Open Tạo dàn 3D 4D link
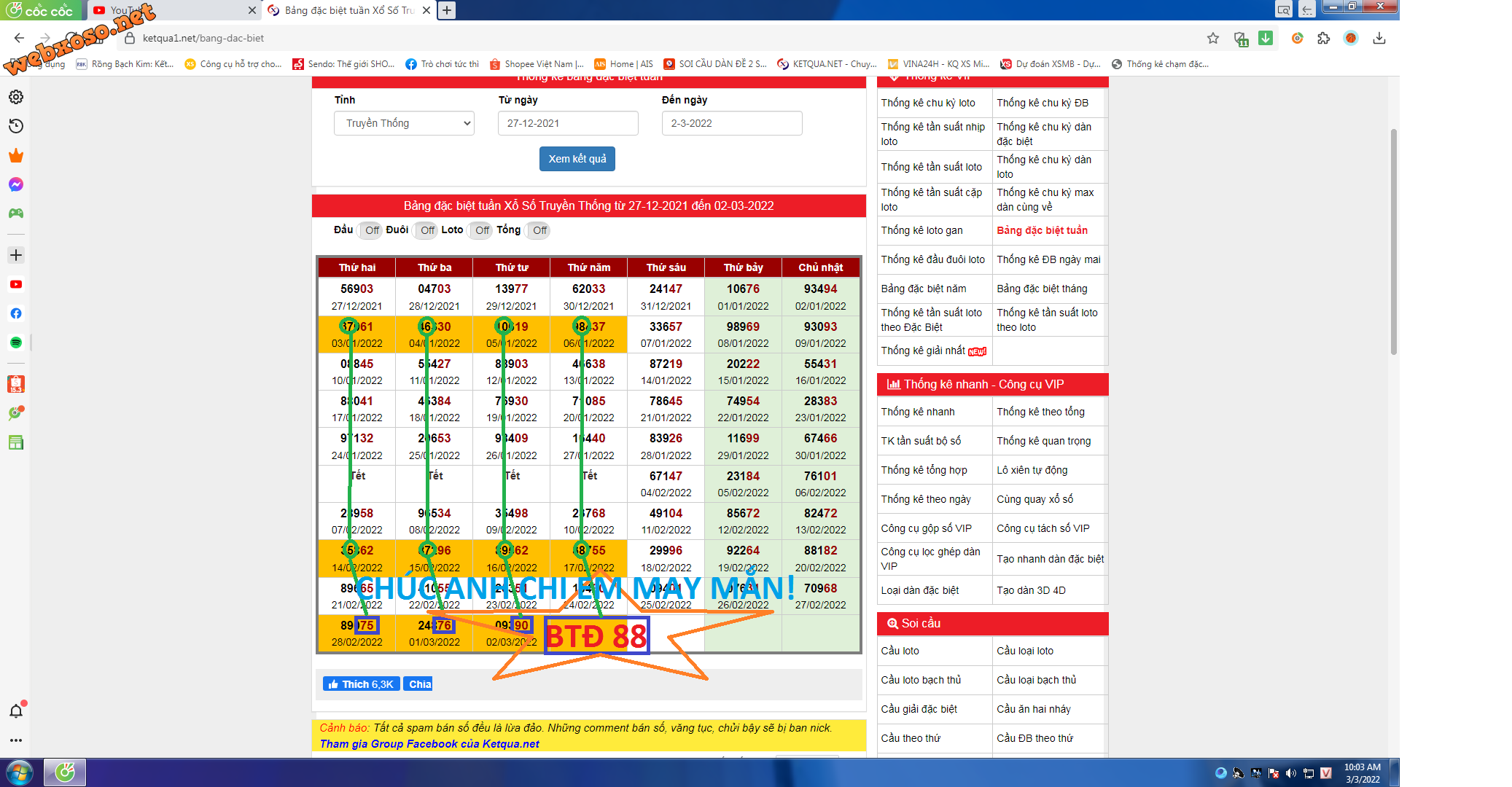Viewport: 1512px width, 787px height. click(1032, 590)
